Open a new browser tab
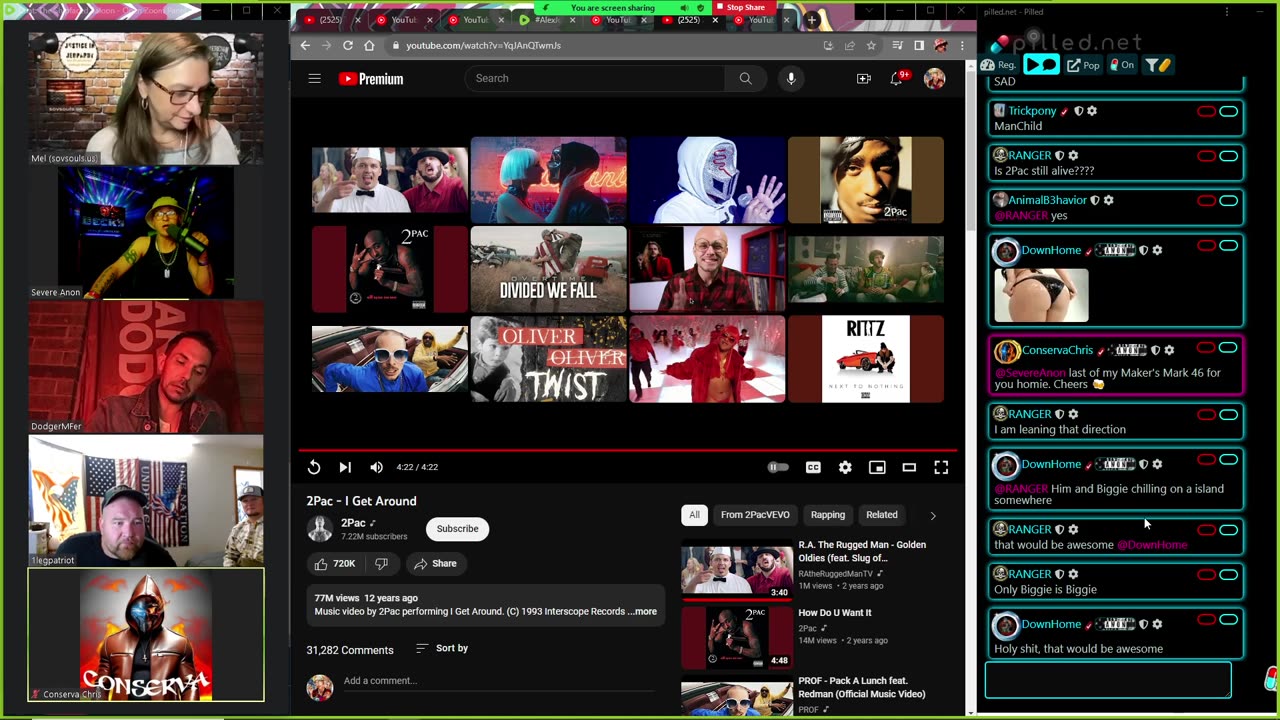 [812, 20]
